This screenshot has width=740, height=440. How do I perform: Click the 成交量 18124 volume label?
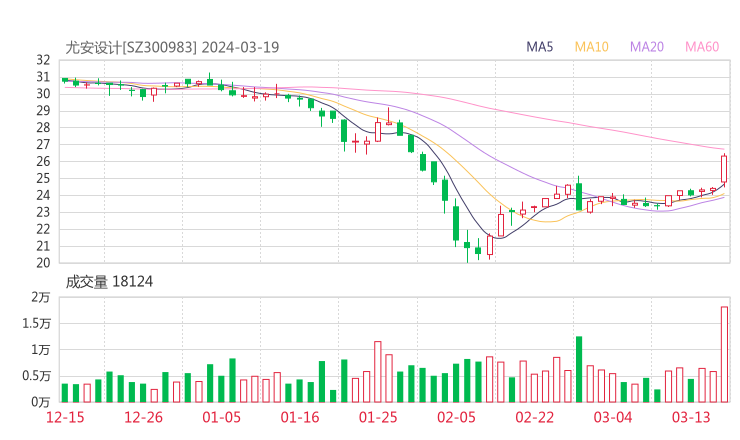click(109, 282)
